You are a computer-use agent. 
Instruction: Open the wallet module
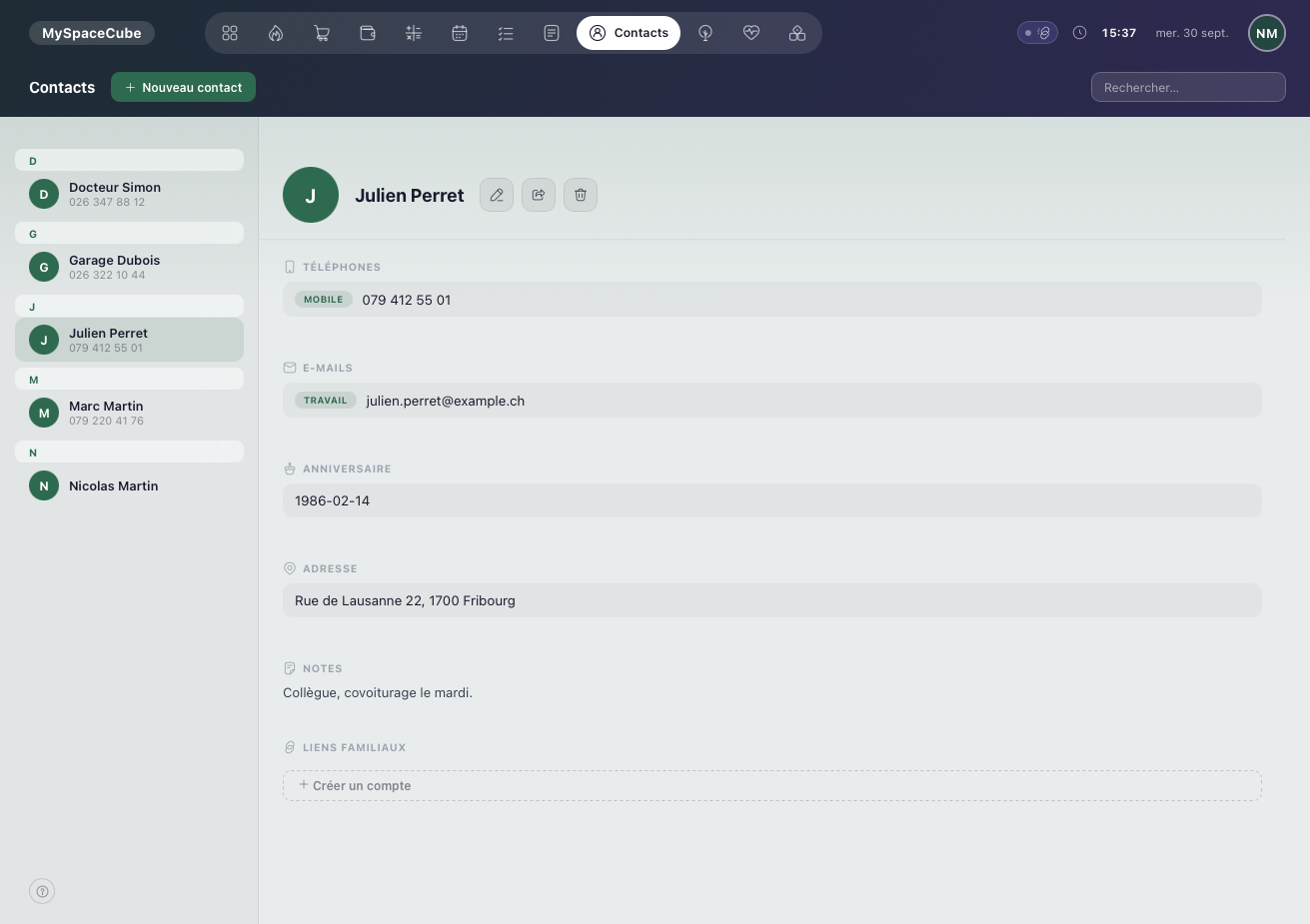coord(368,33)
